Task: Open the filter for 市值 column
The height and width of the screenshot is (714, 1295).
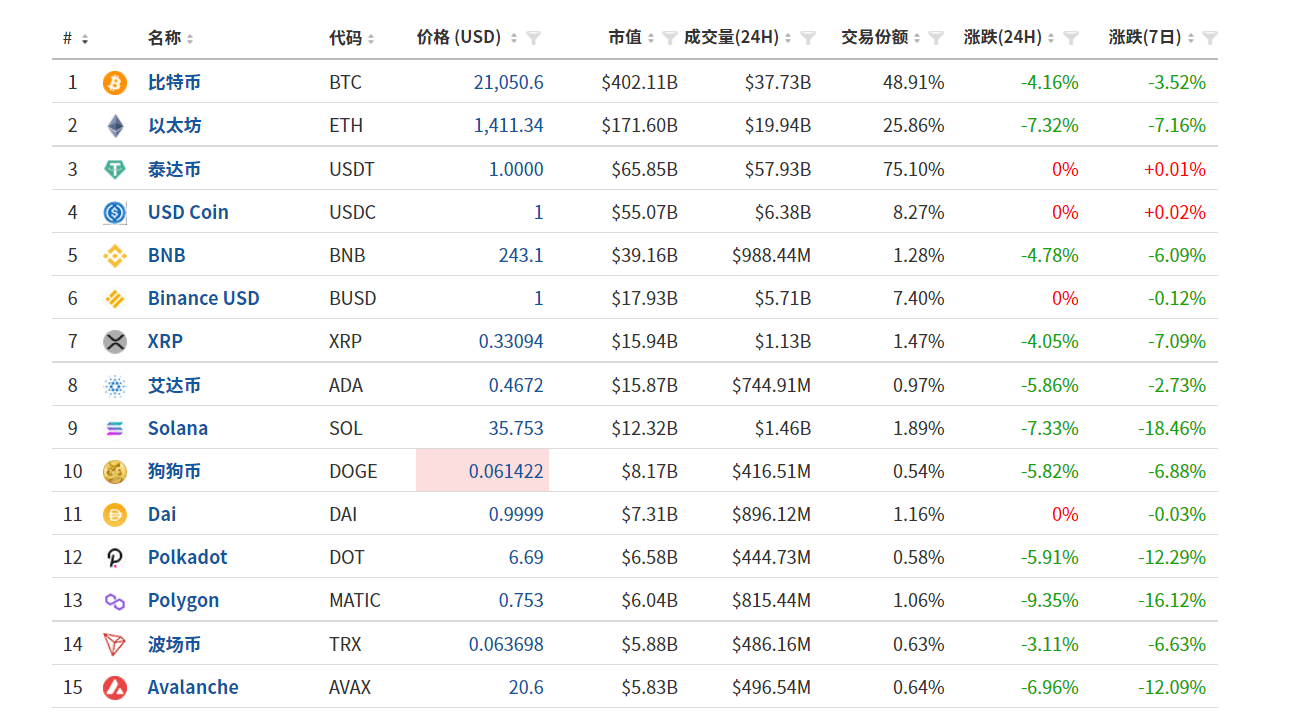Action: pyautogui.click(x=668, y=37)
